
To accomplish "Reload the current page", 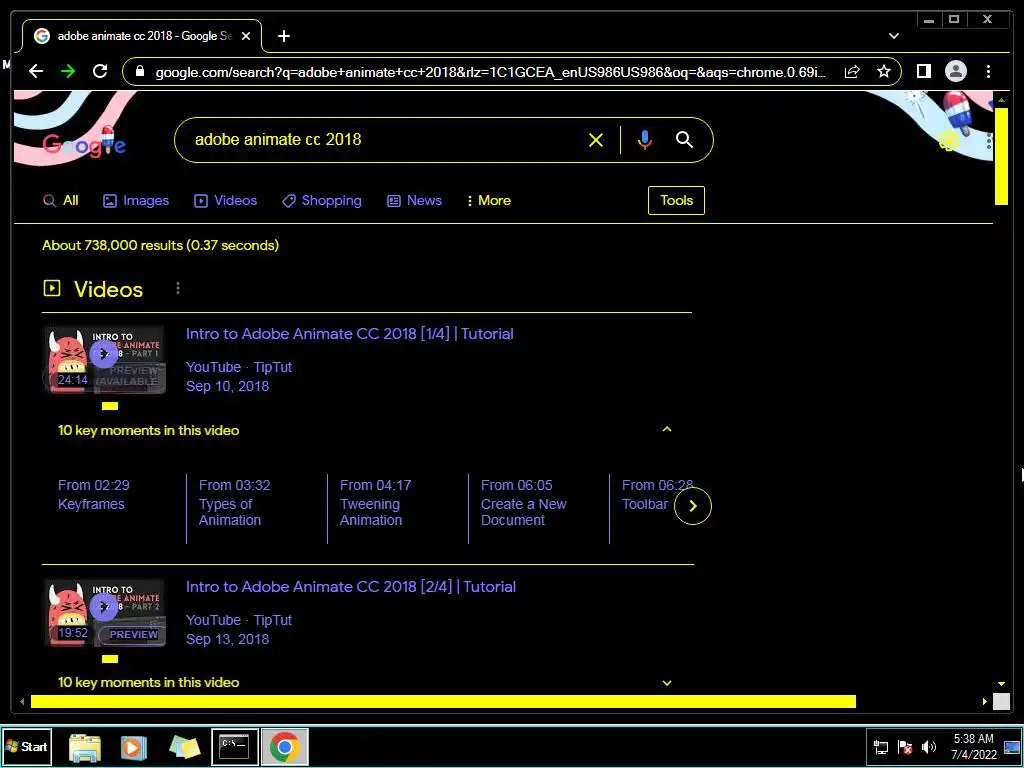I will [100, 71].
